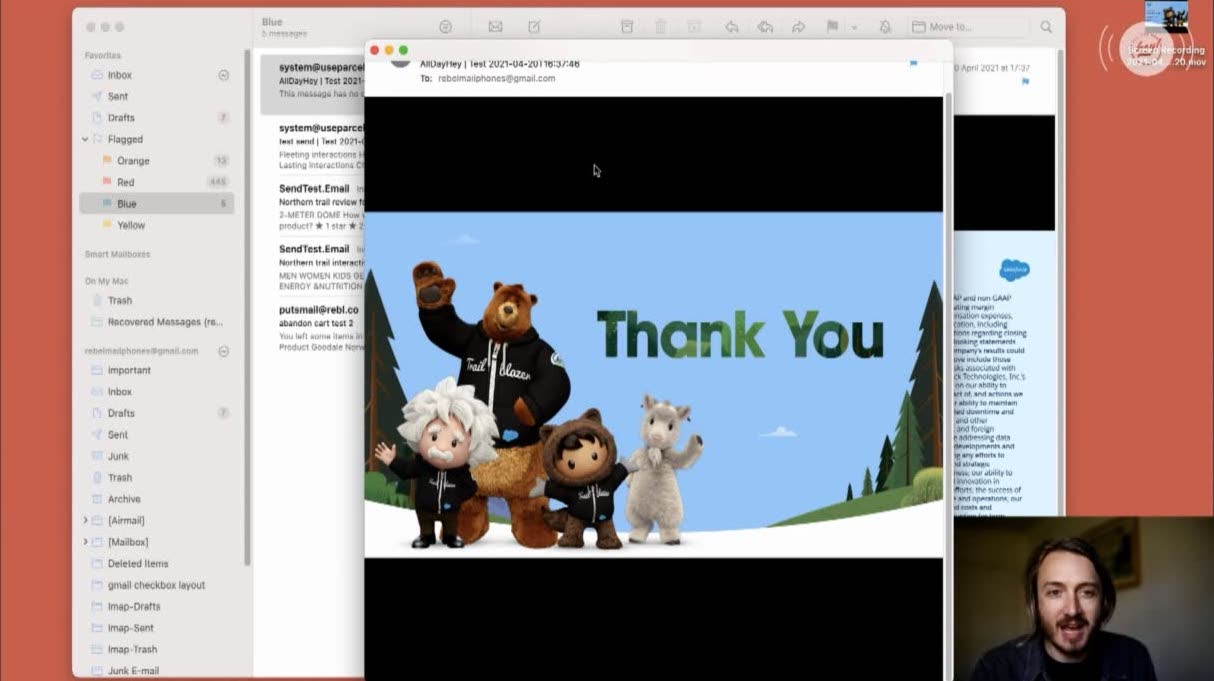Click the Salesforce cloud logo in preview pane
This screenshot has width=1214, height=681.
pyautogui.click(x=1014, y=270)
